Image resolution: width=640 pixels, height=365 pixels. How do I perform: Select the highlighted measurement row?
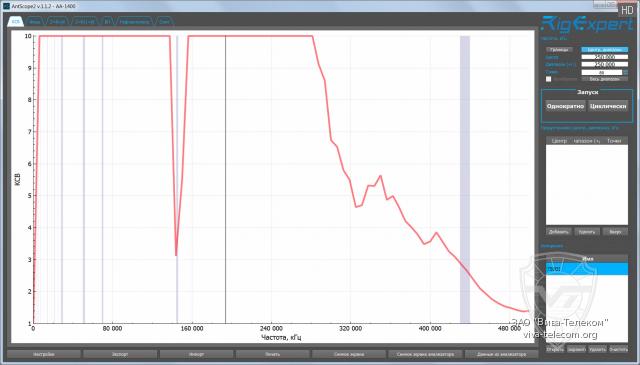(x=587, y=269)
